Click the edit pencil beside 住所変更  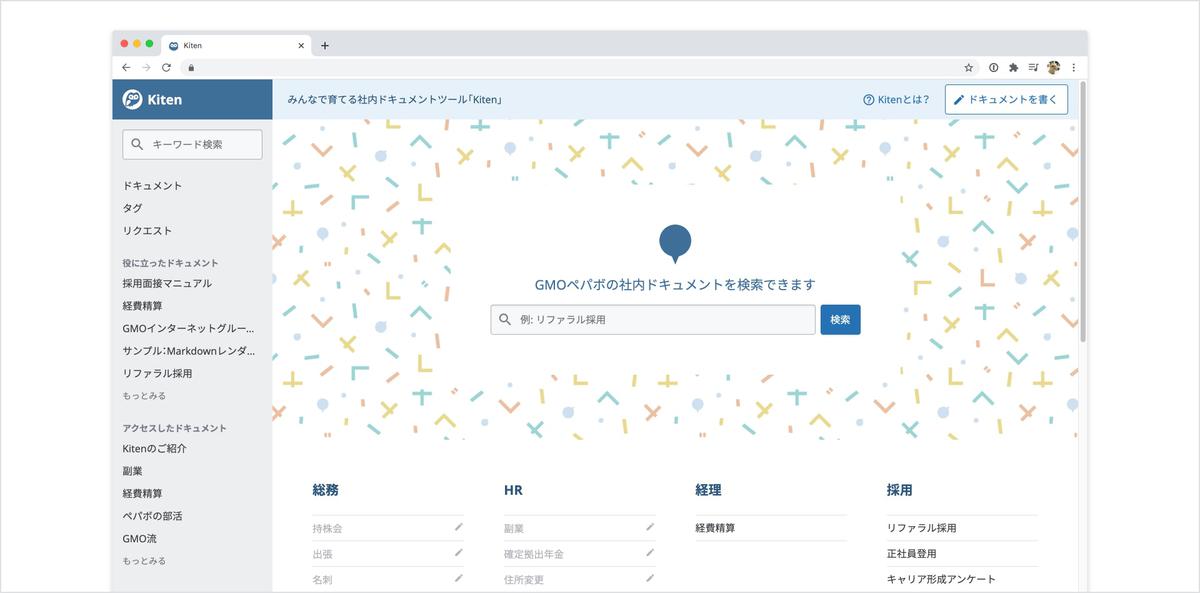[x=651, y=577]
